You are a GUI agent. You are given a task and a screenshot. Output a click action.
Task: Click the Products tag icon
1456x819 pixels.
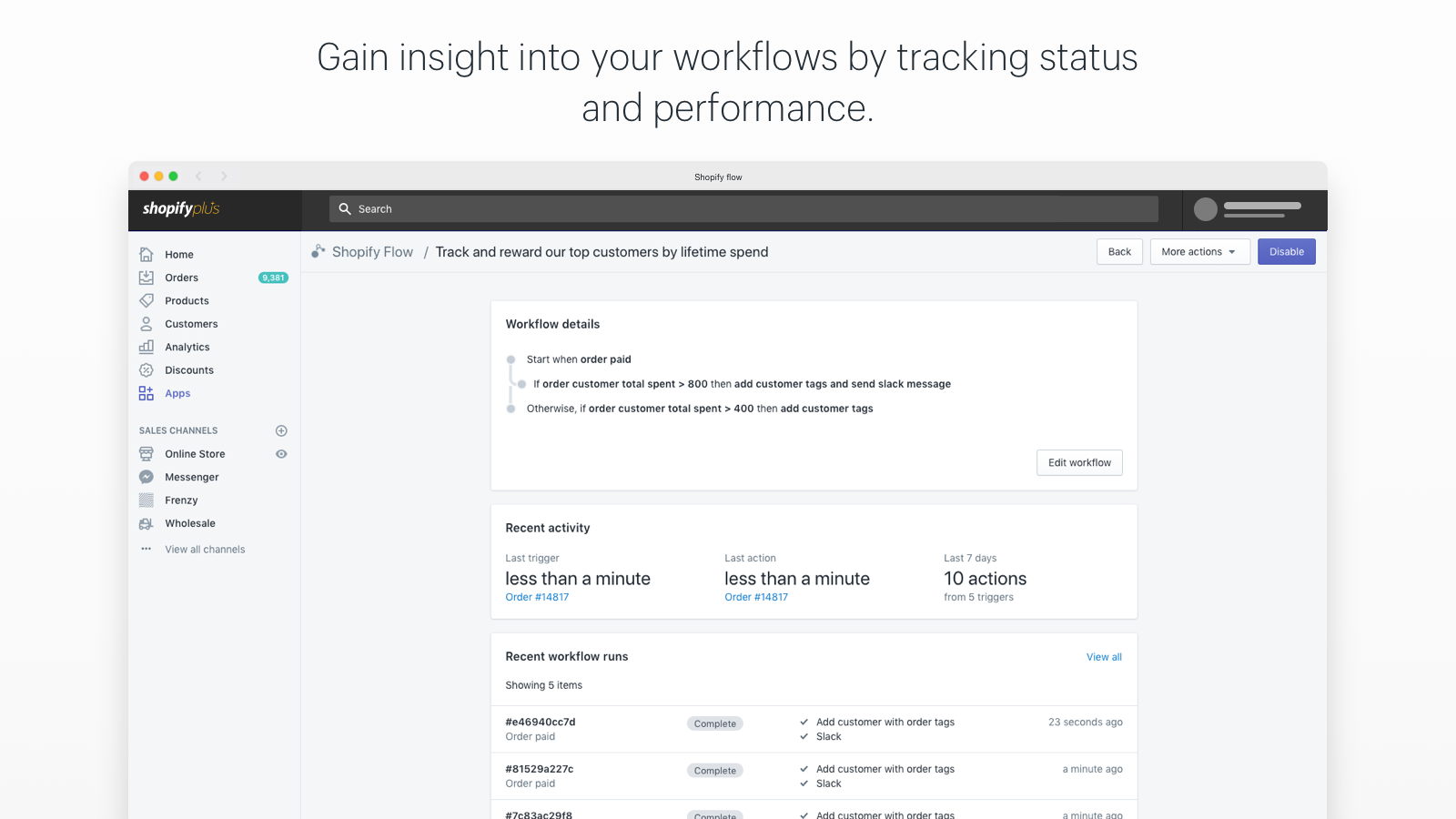146,301
